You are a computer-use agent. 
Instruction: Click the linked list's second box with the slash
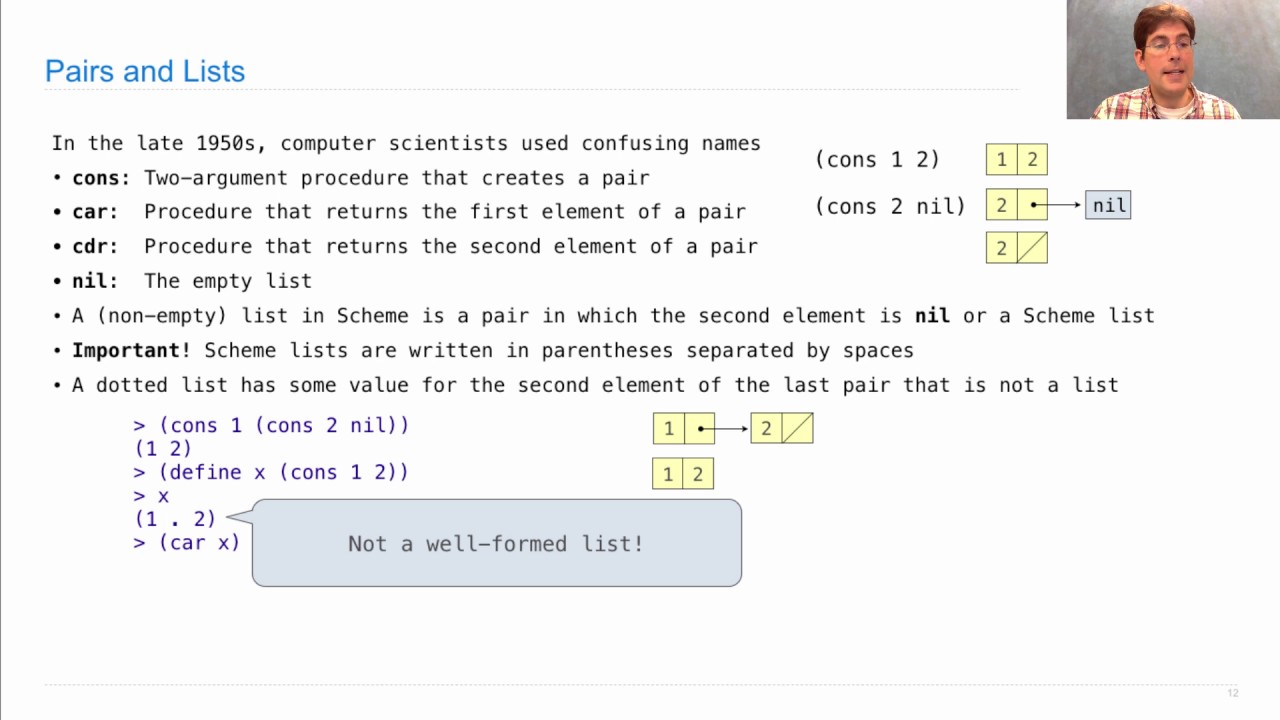782,429
